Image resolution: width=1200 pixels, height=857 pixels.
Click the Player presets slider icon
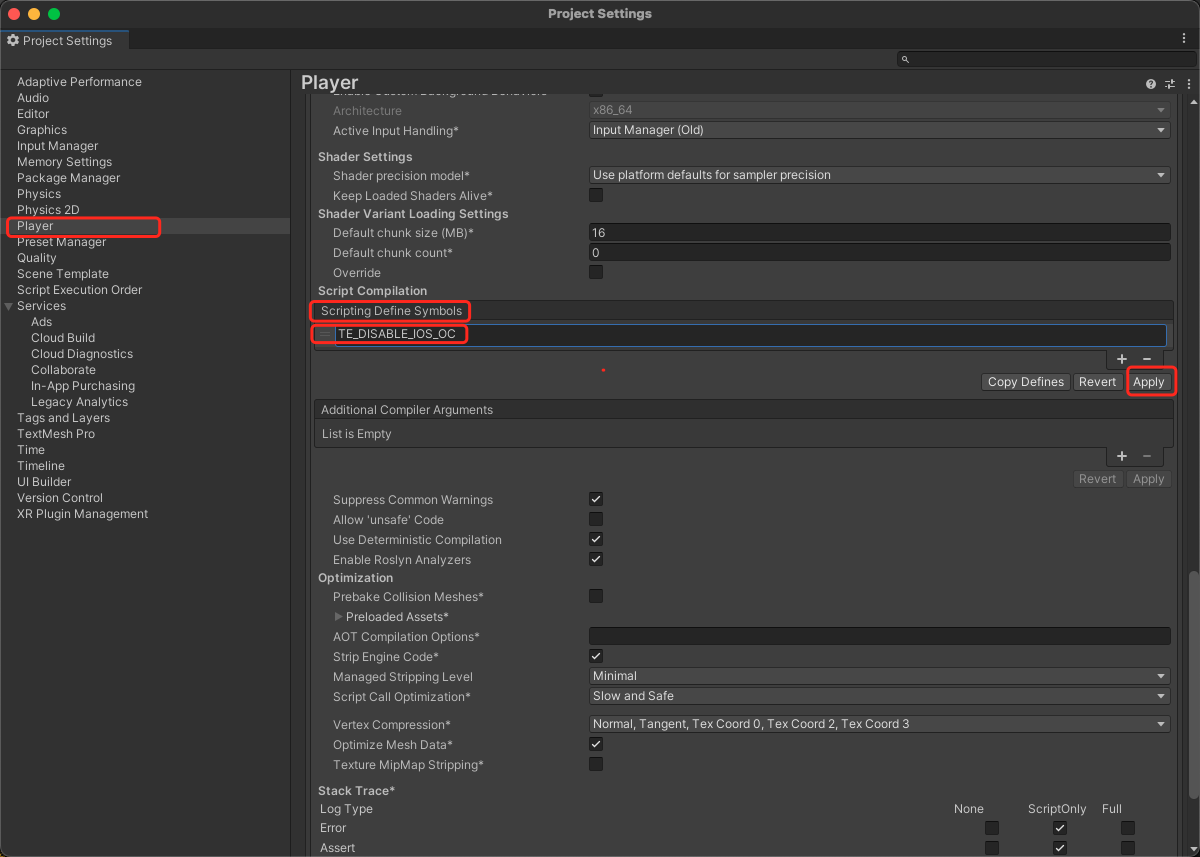(x=1169, y=84)
